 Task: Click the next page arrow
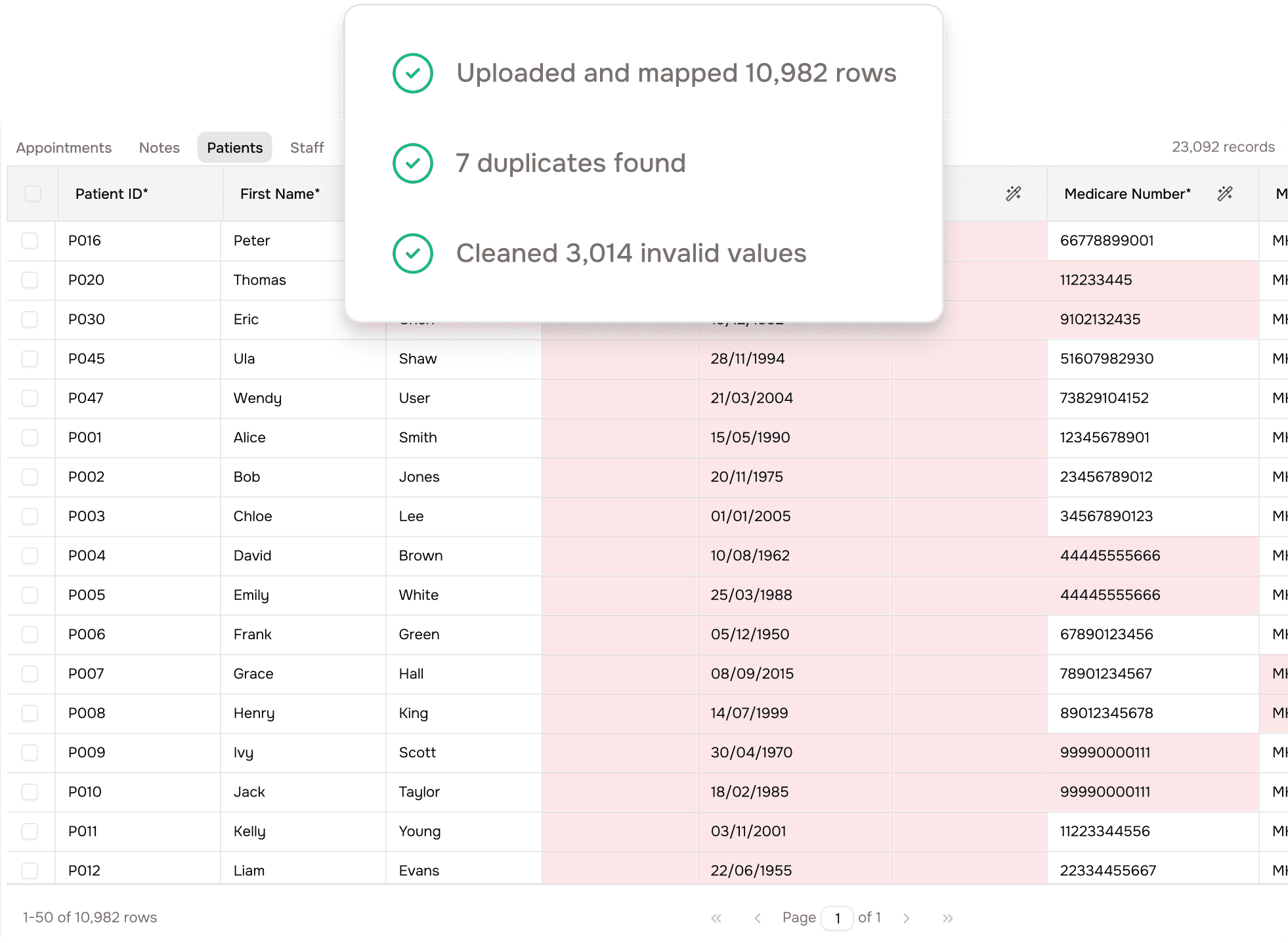906,917
